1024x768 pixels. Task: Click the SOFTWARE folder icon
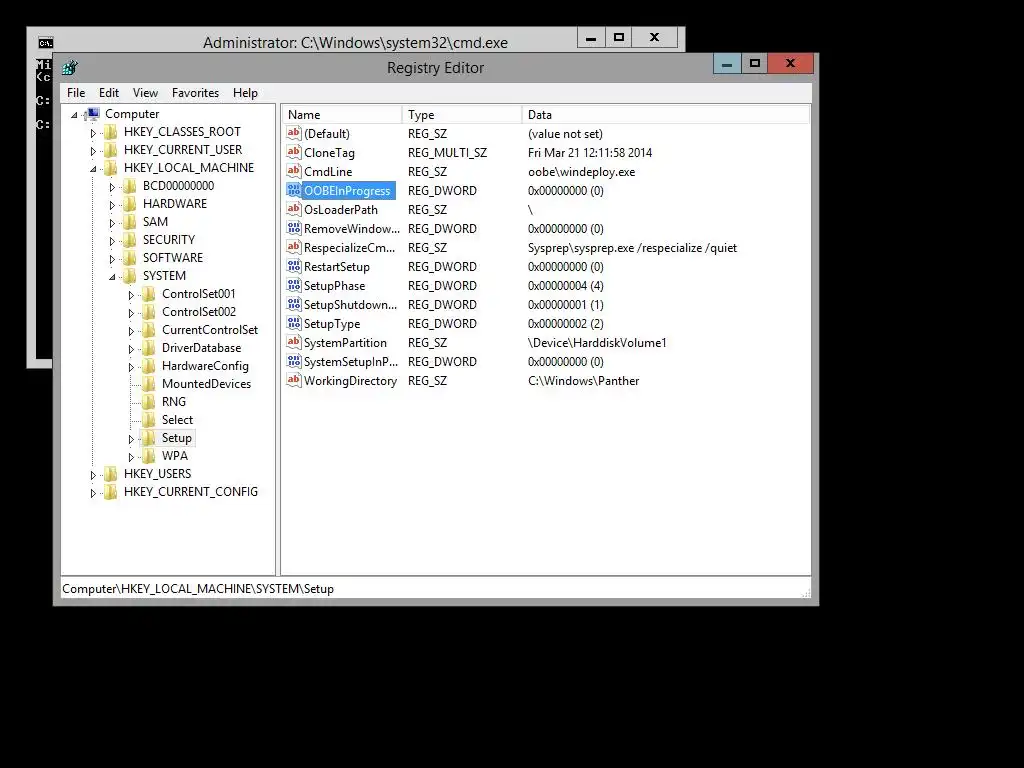[130, 258]
